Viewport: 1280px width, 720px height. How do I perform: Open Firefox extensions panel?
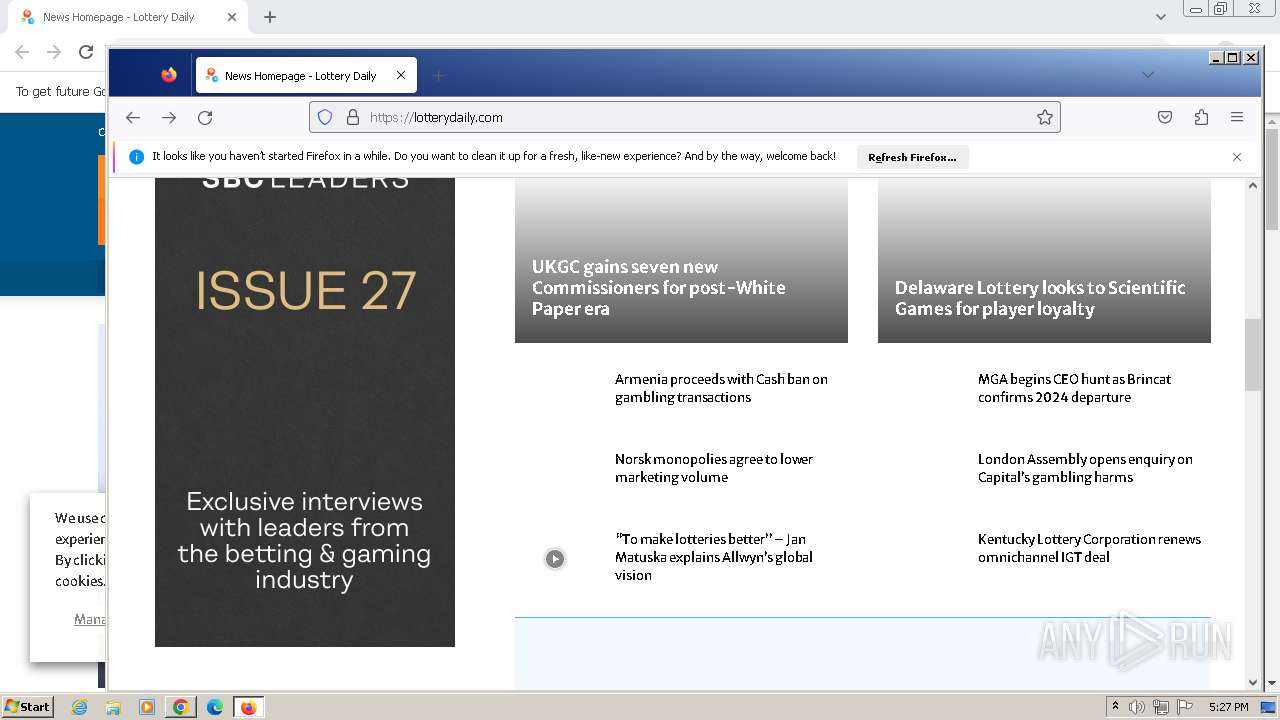tap(1201, 117)
